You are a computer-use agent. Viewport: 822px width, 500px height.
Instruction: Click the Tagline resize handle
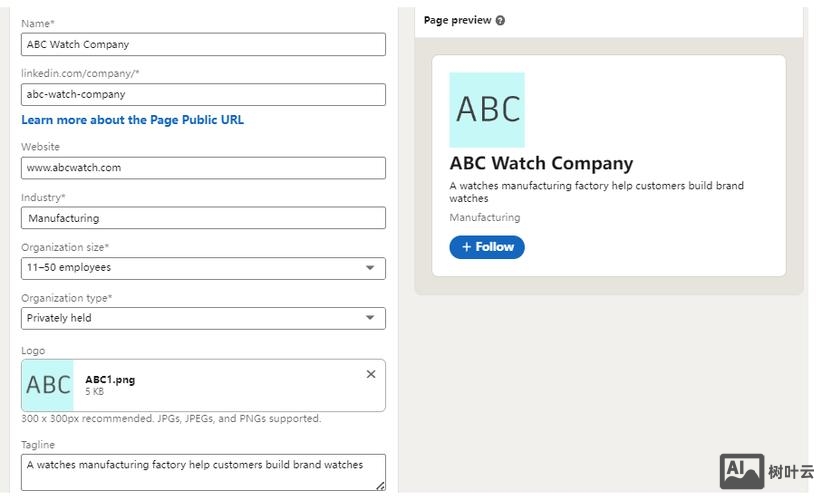click(380, 486)
